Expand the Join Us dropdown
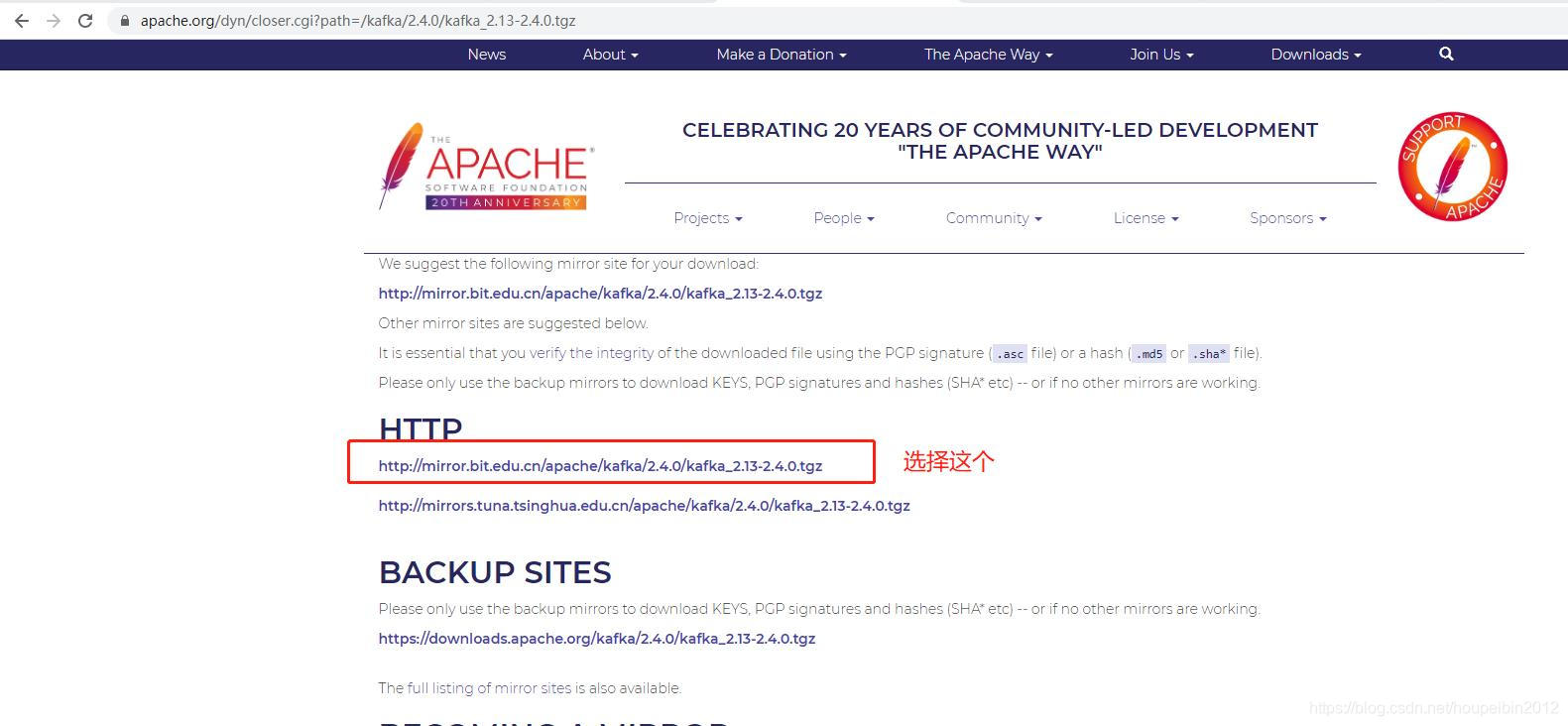This screenshot has width=1568, height=726. click(1161, 55)
